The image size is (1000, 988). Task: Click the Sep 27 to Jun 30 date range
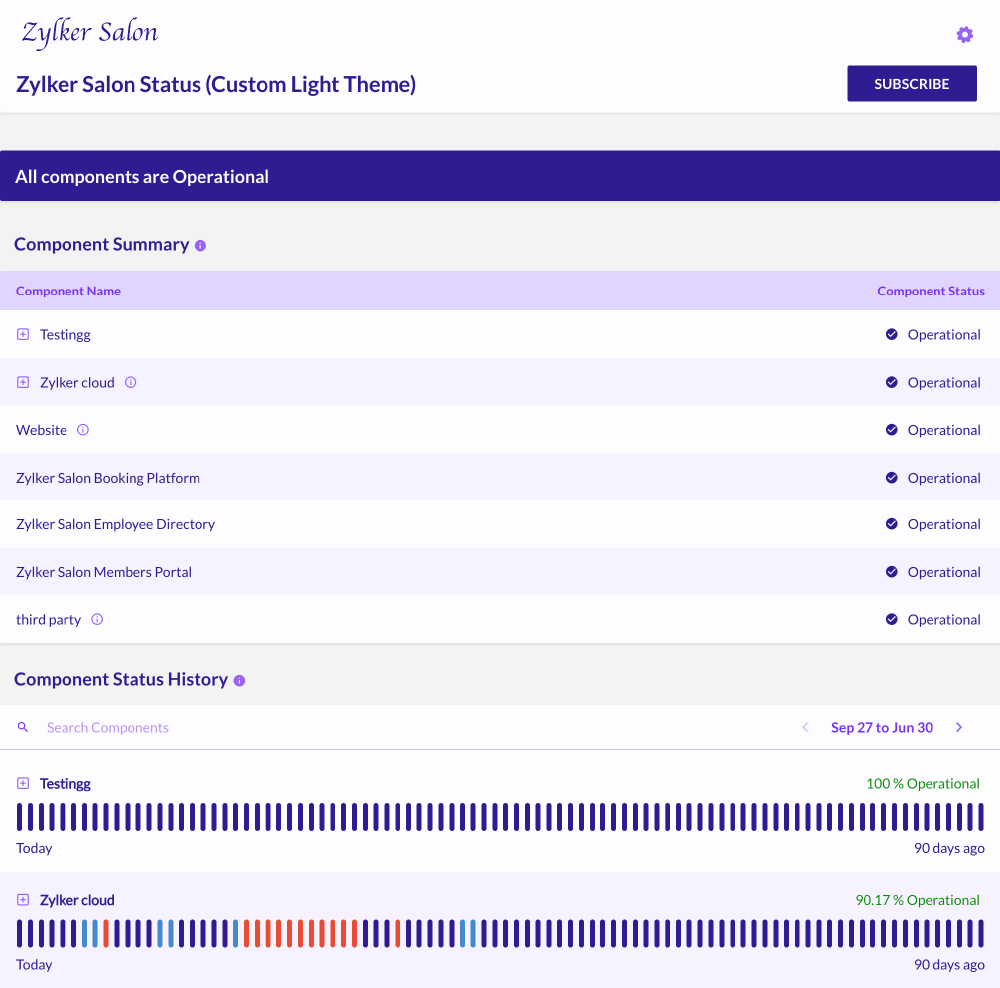pyautogui.click(x=881, y=727)
